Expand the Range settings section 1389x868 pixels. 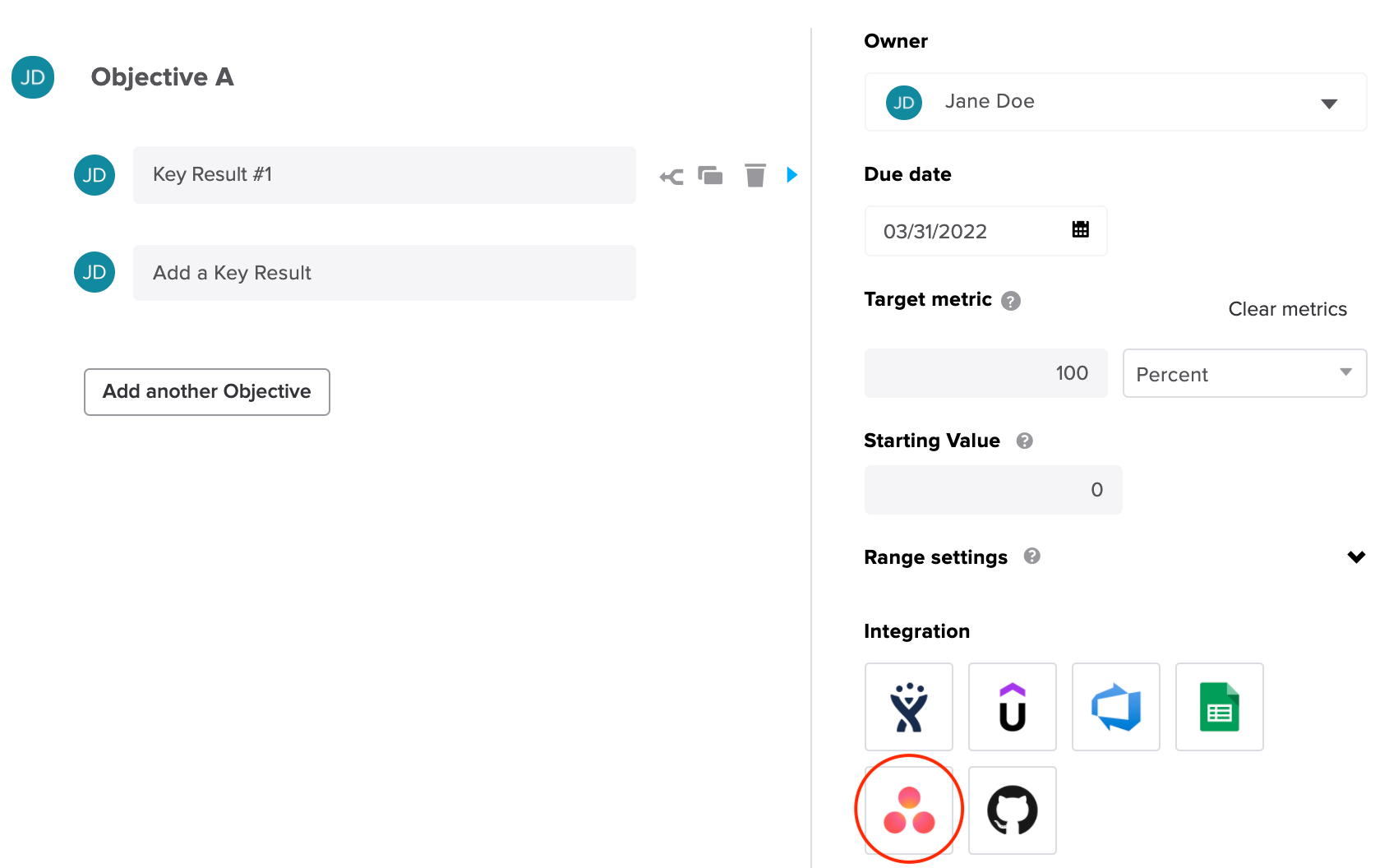point(1356,557)
